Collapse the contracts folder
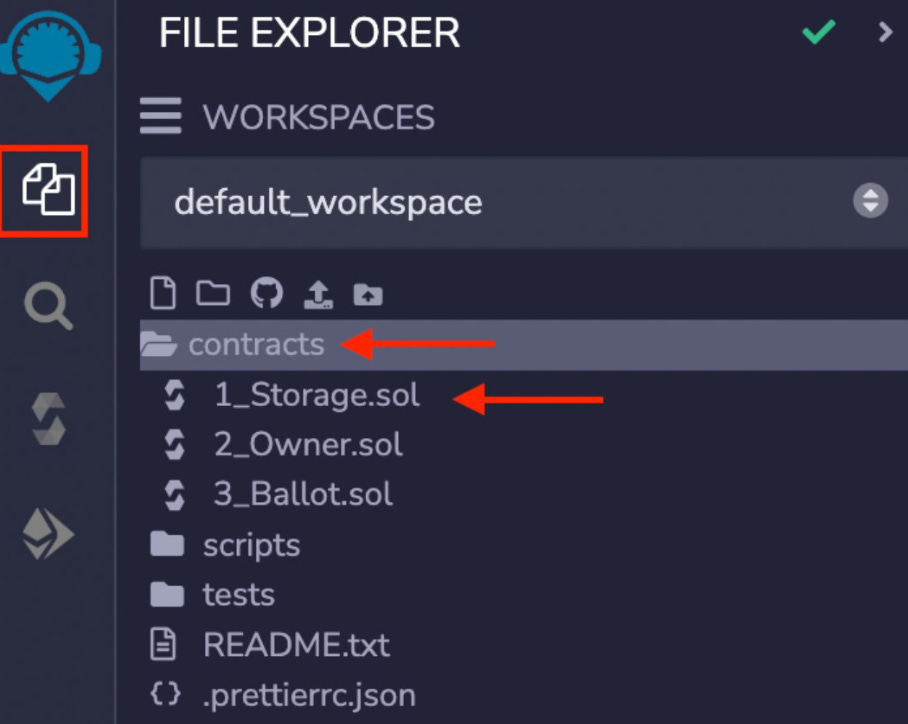Screen dimensions: 908x724 pos(523,345)
